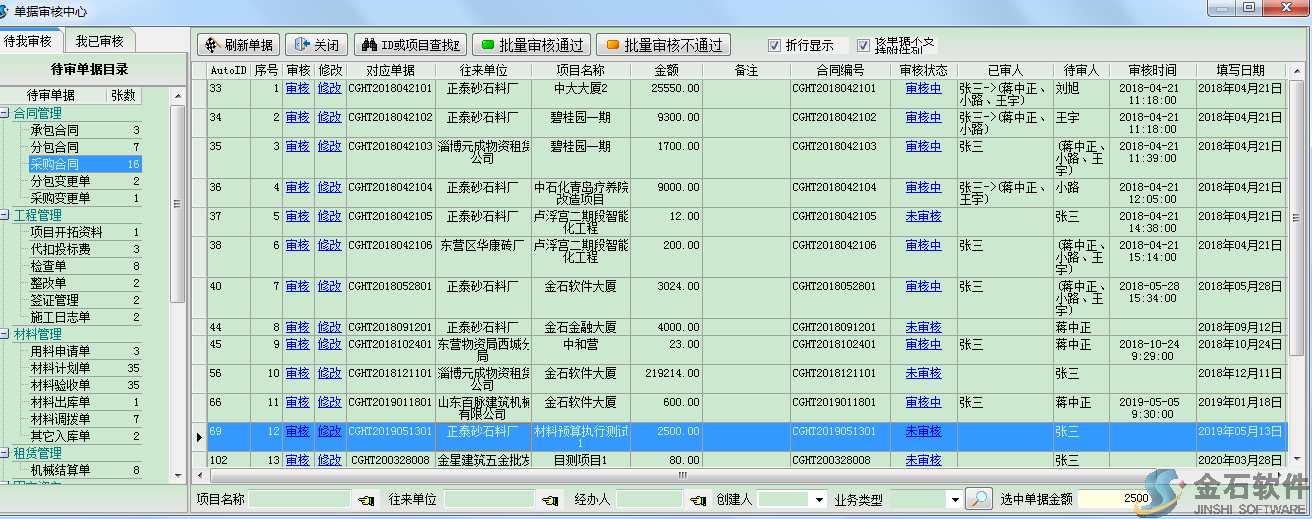Switch to the 我已审核 tab
Screen dimensions: 1312x519
tap(100, 42)
